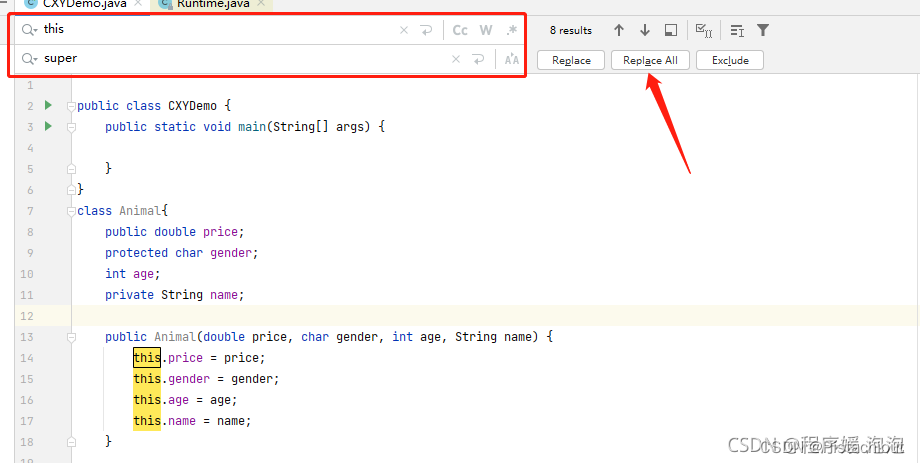Image resolution: width=920 pixels, height=463 pixels.
Task: Toggle Regex (.*) search option
Action: pos(512,30)
